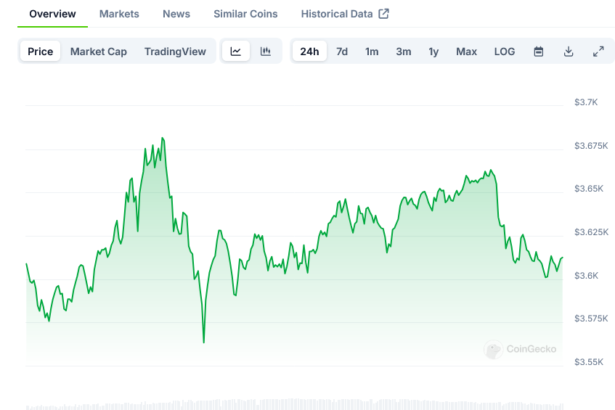Open the Similar Coins tab
615x410 pixels.
tap(246, 14)
